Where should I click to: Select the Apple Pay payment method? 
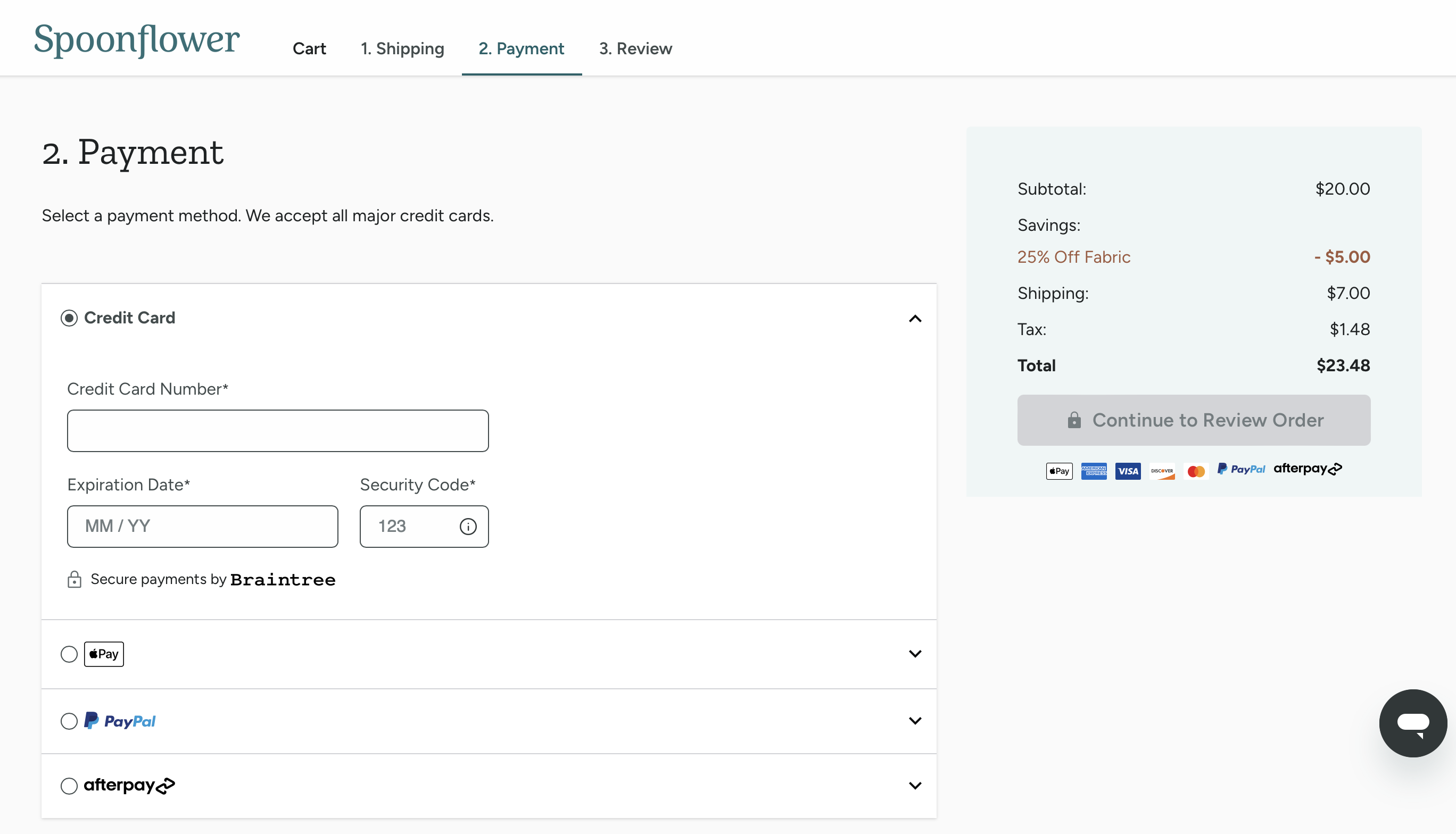point(69,654)
